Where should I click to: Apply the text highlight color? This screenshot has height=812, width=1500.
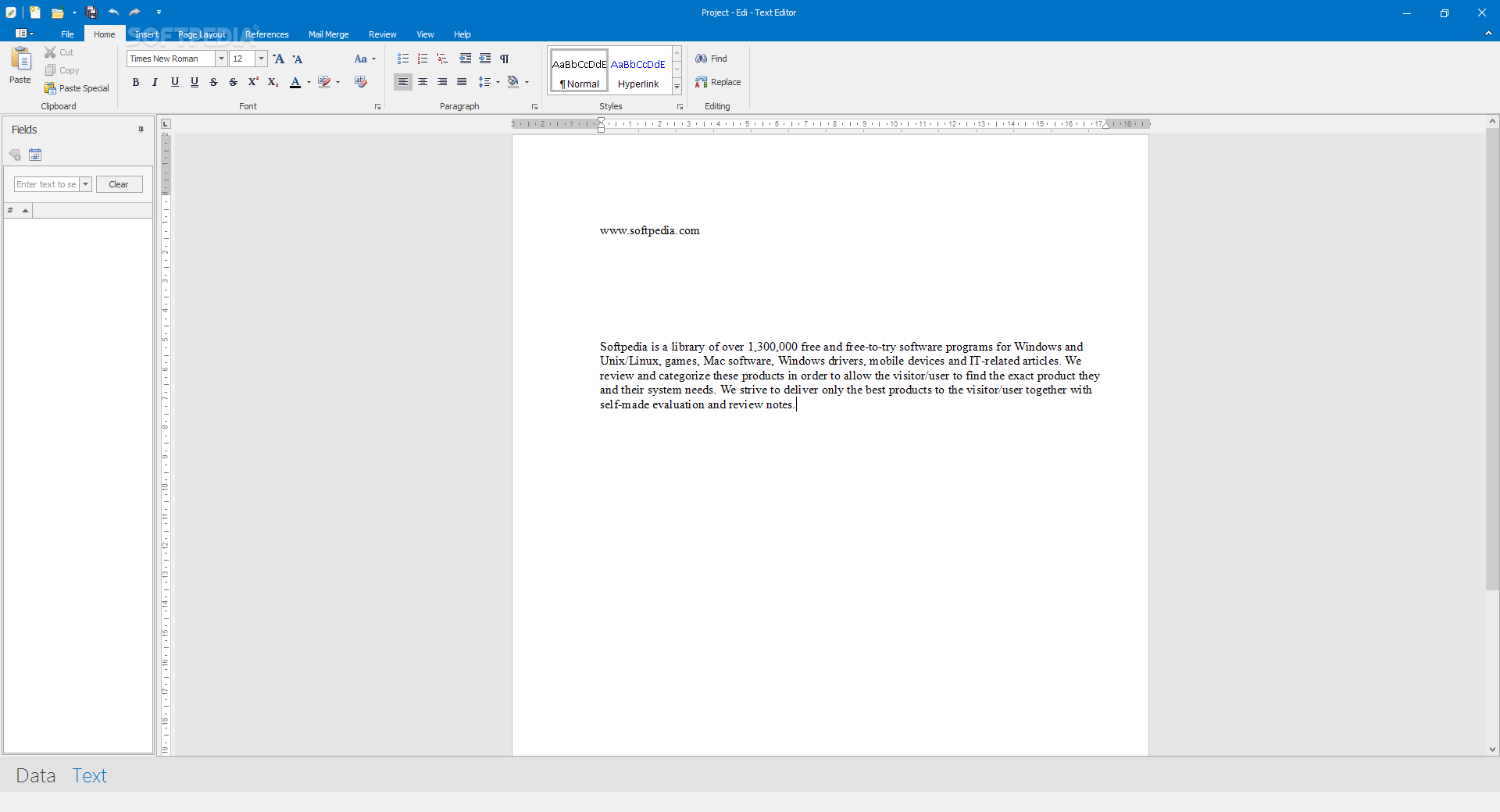pyautogui.click(x=324, y=82)
